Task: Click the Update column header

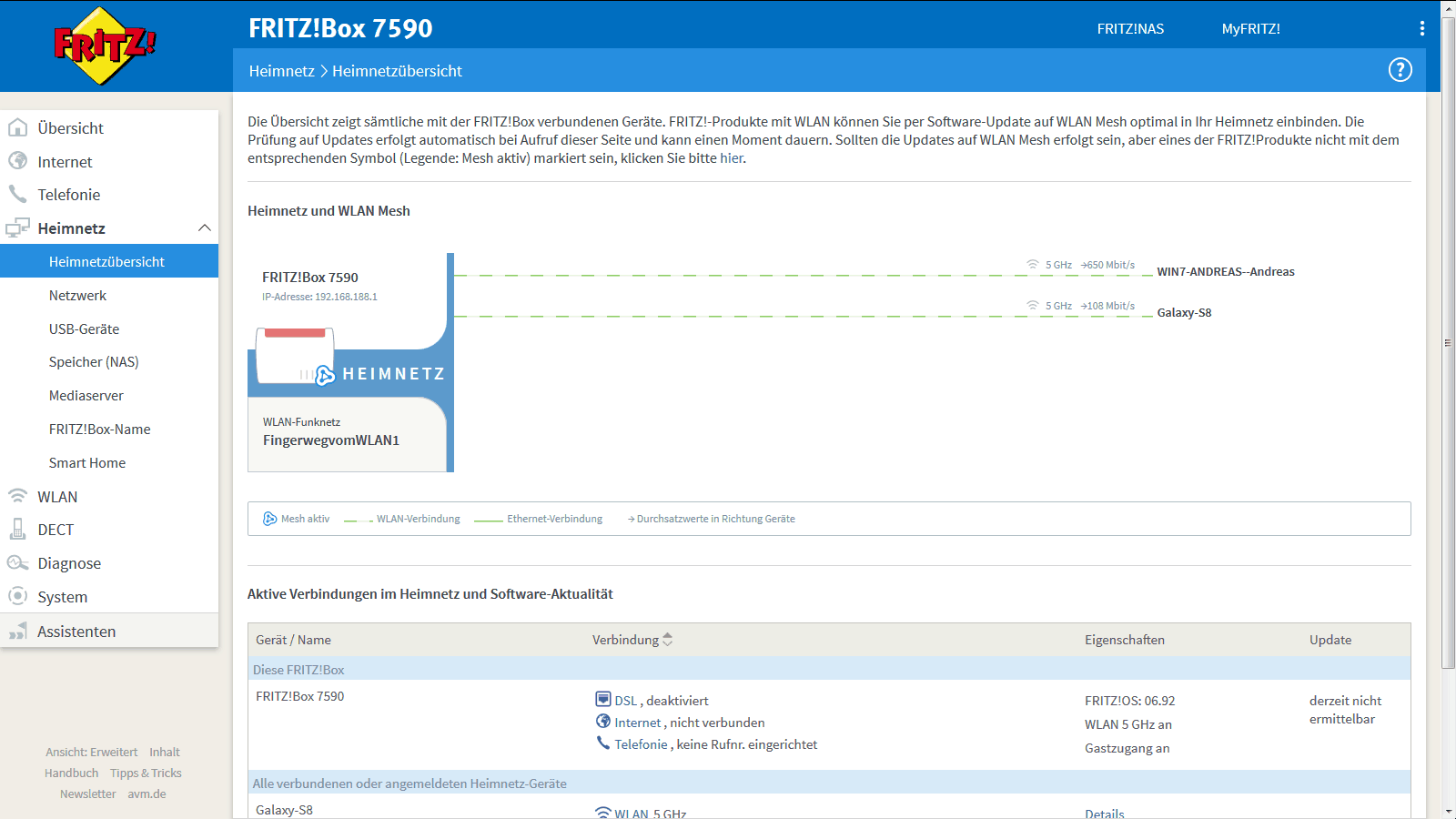Action: click(x=1330, y=640)
